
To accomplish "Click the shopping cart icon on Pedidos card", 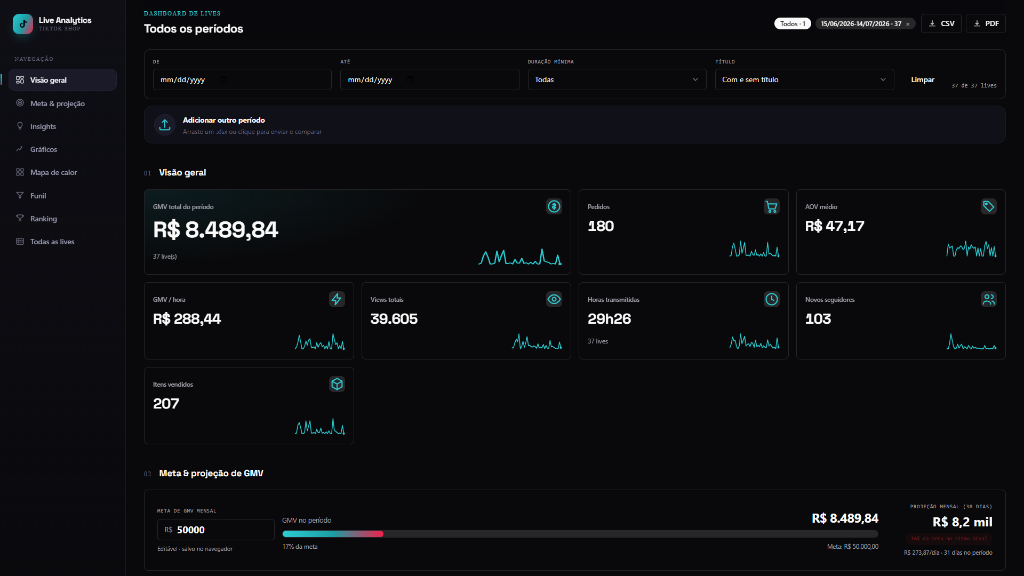I will [x=771, y=206].
